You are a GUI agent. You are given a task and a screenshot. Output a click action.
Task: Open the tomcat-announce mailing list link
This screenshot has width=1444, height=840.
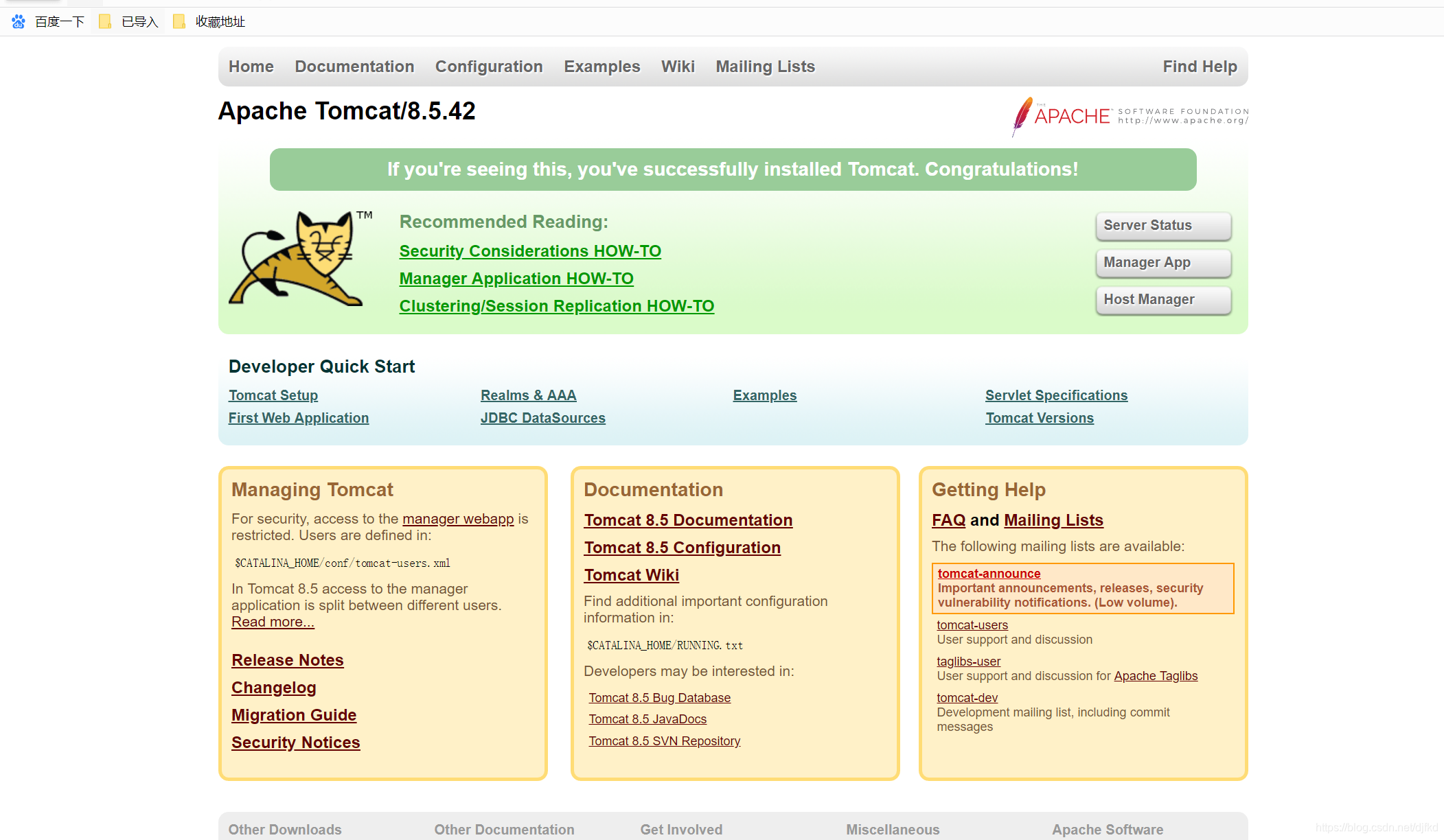[989, 574]
